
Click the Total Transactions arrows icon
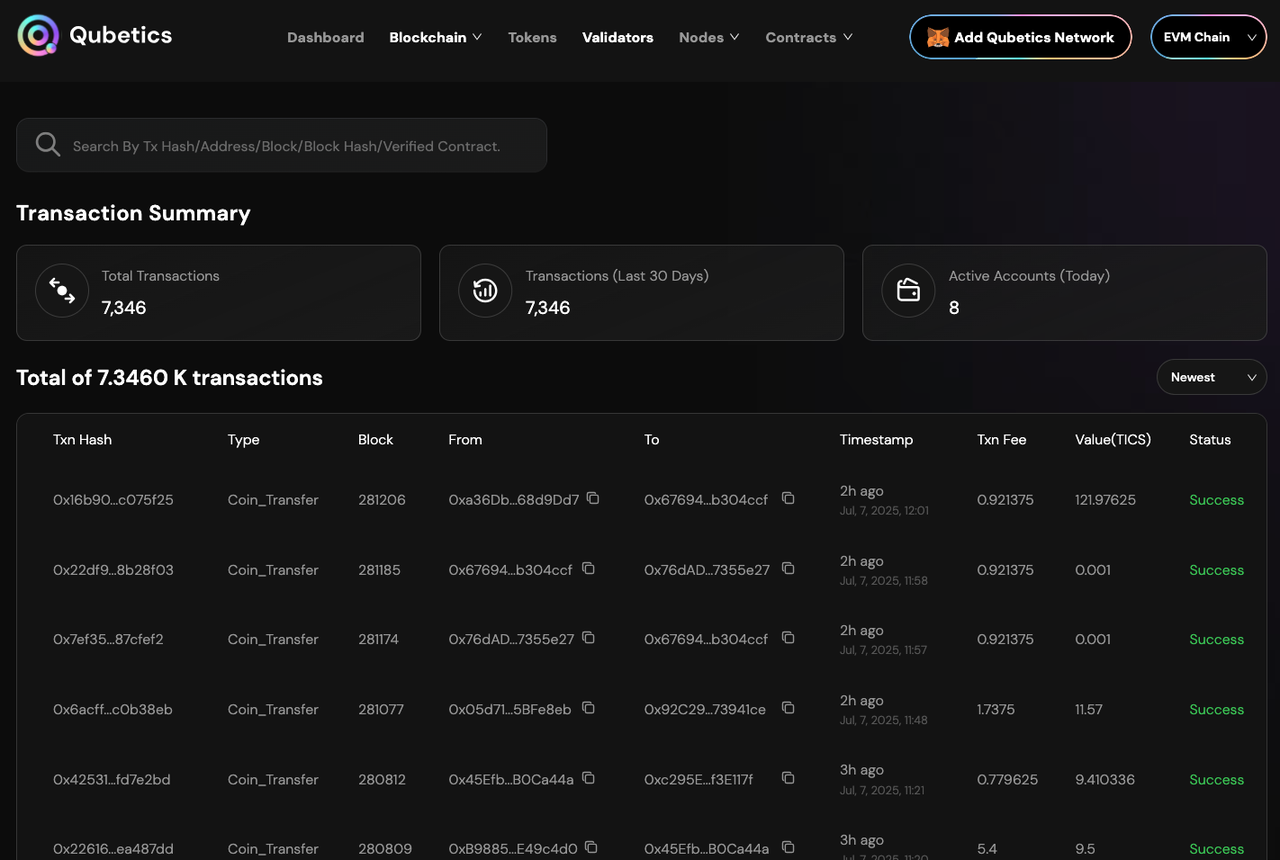[x=62, y=291]
